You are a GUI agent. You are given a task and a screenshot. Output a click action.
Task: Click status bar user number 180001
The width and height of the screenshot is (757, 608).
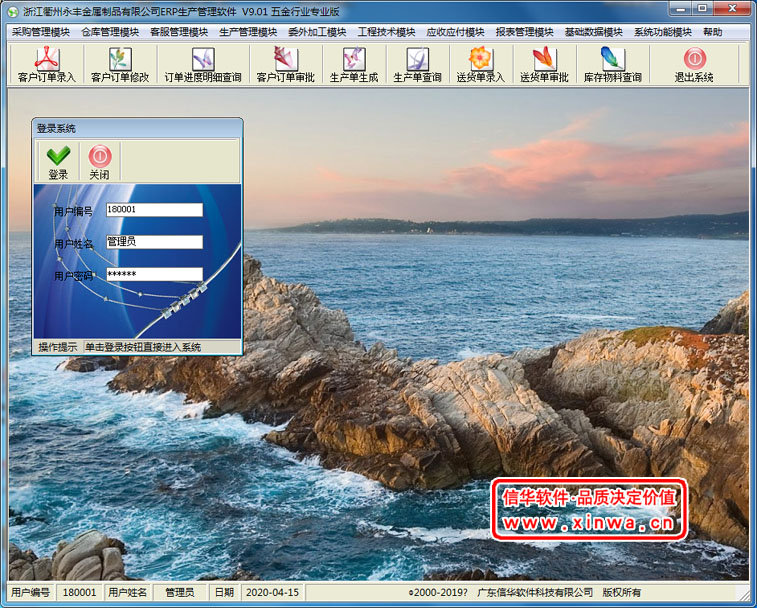pyautogui.click(x=80, y=592)
